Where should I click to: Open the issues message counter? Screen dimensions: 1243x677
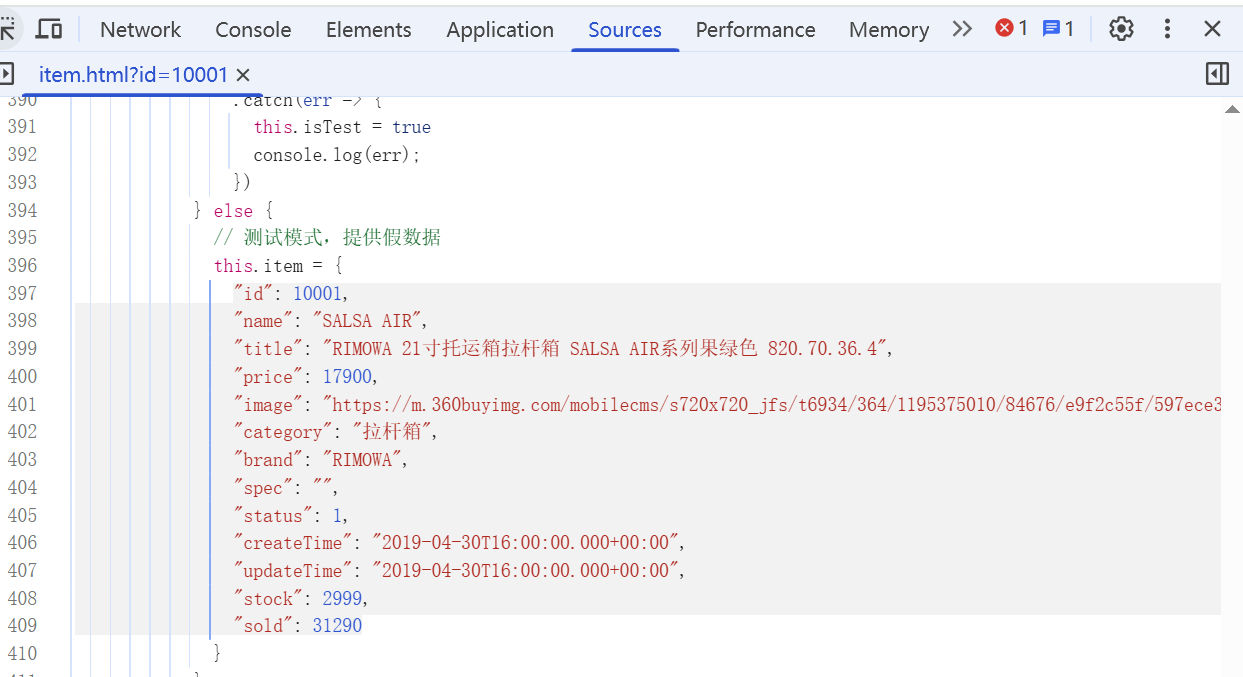coord(1058,29)
